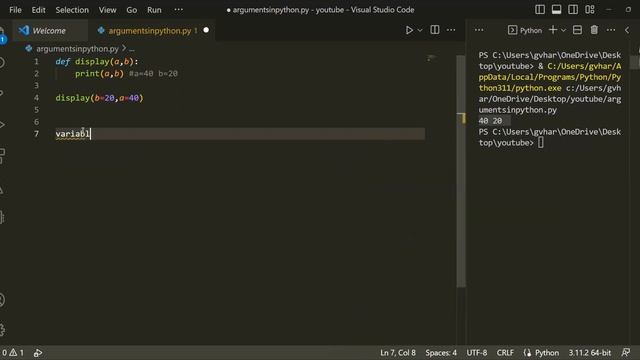Click the minimap preview in the editor
The height and width of the screenshot is (360, 640).
432,58
